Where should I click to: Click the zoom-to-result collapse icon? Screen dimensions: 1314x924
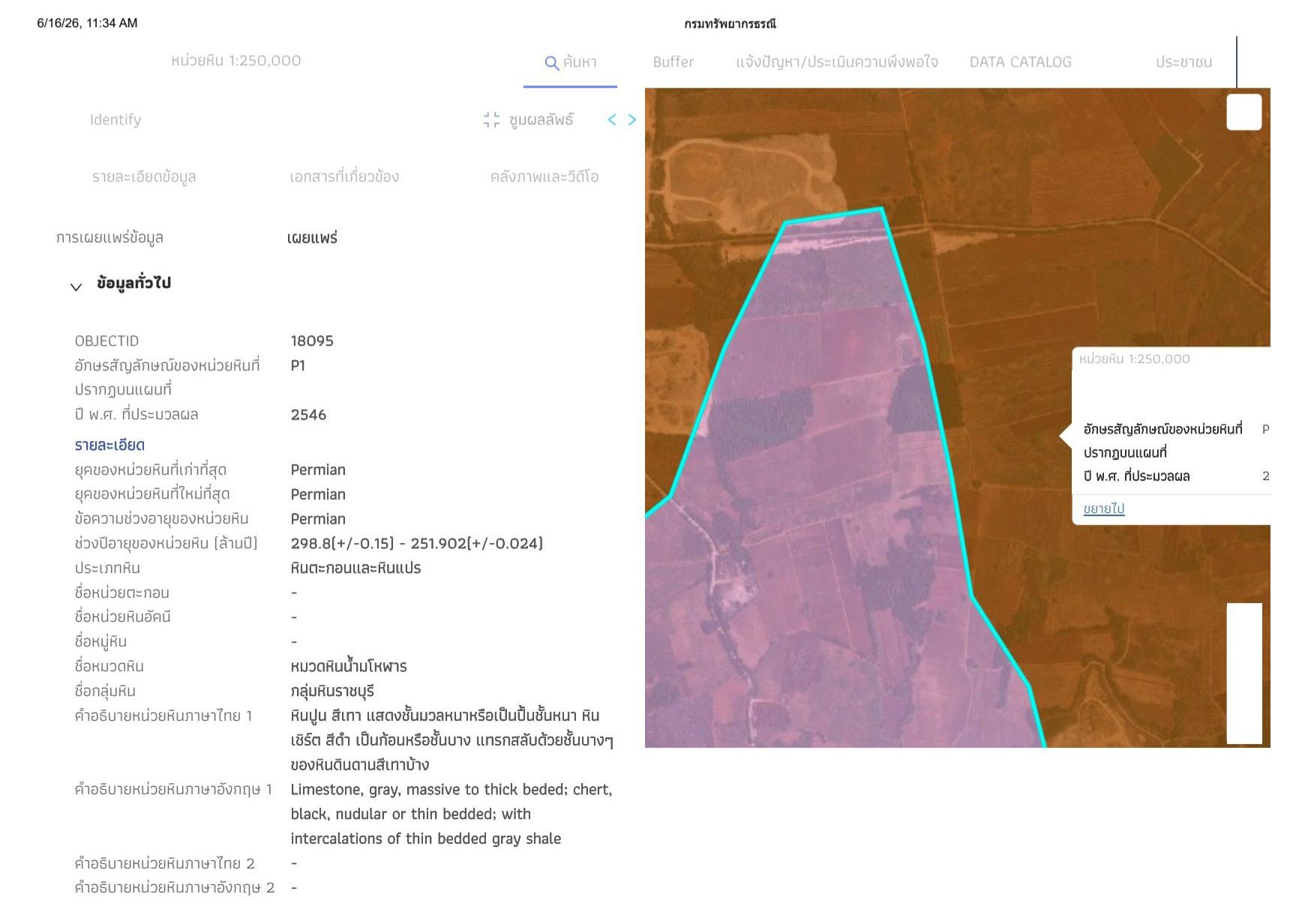491,120
